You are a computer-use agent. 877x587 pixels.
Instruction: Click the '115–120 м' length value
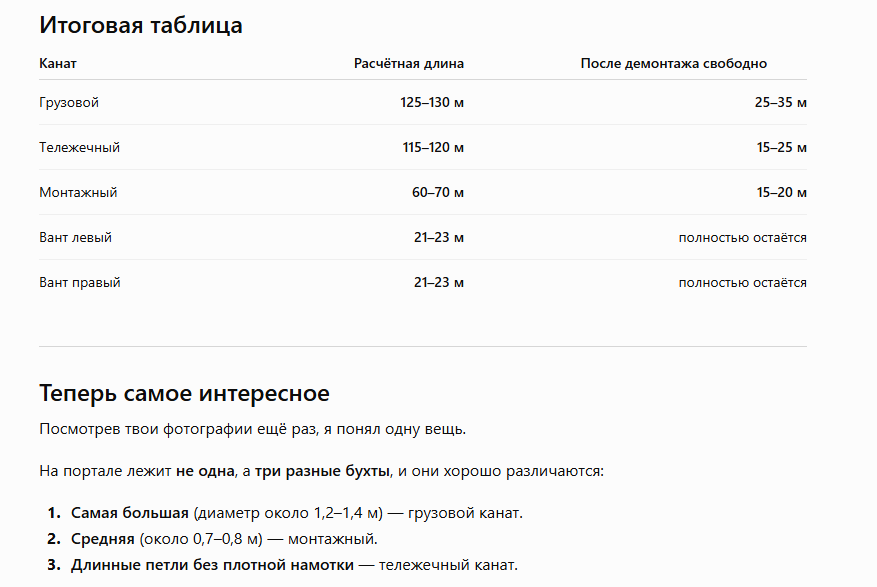click(x=433, y=148)
